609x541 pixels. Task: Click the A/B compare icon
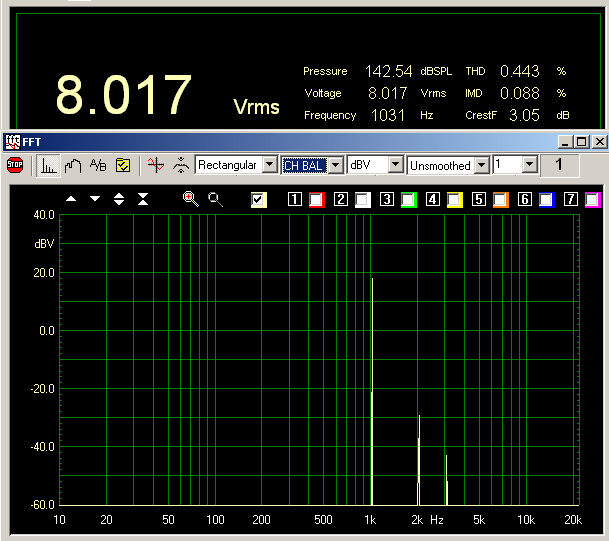pos(98,165)
